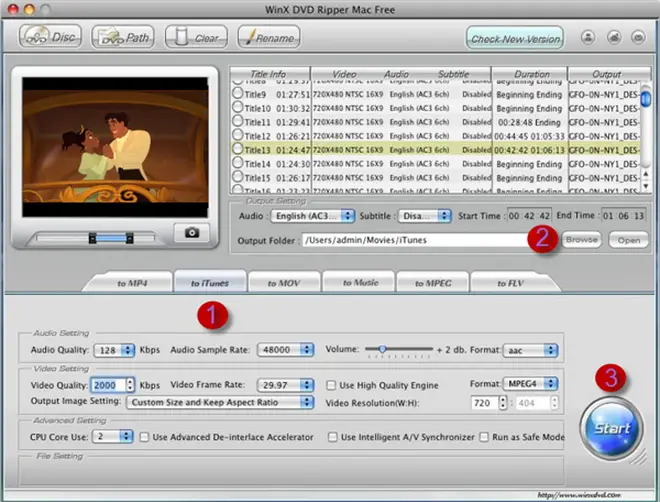This screenshot has height=502, width=660.
Task: Select Title11 radio button
Action: pyautogui.click(x=238, y=121)
